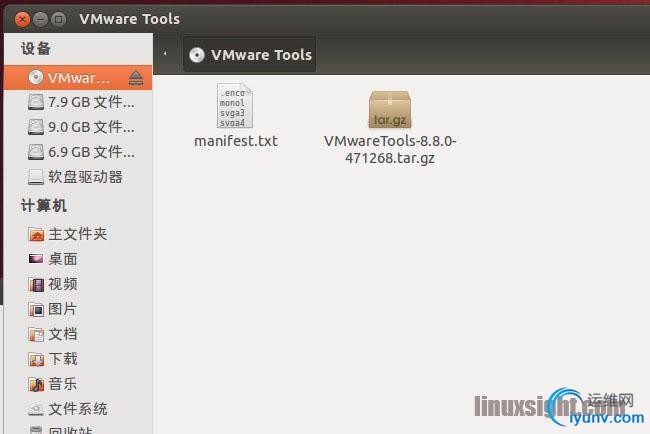Viewport: 650px width, 434px height.
Task: Maximize the VMware Tools window
Action: 58,19
